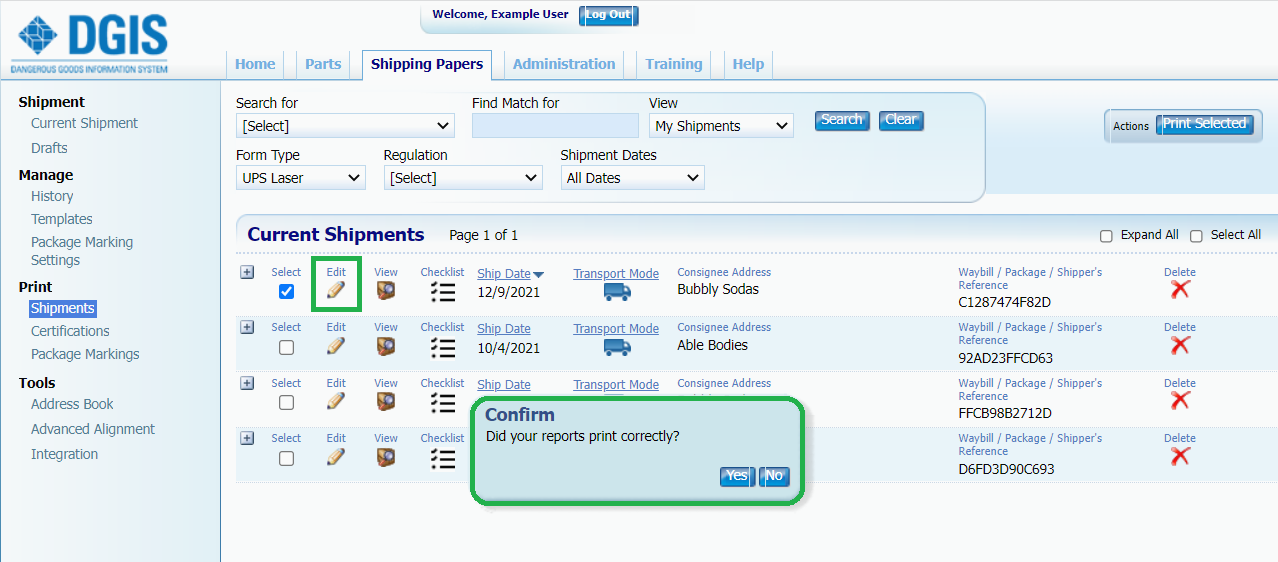
Task: Open the Administration tab
Action: coord(564,64)
